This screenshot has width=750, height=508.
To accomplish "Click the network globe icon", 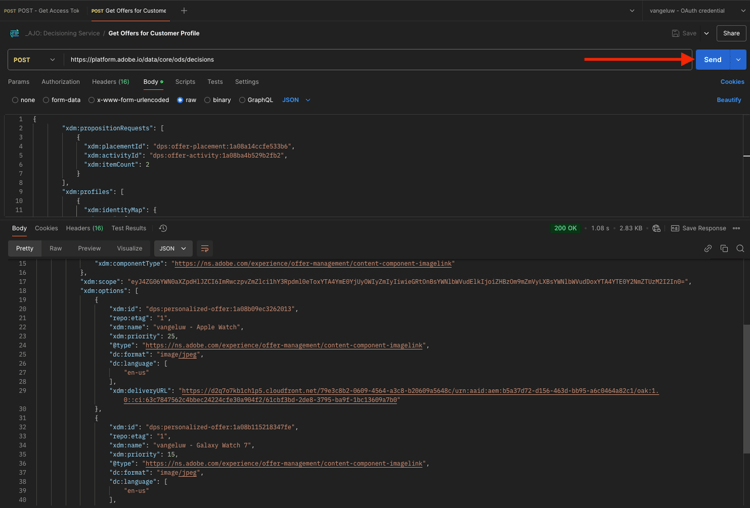I will pos(656,228).
